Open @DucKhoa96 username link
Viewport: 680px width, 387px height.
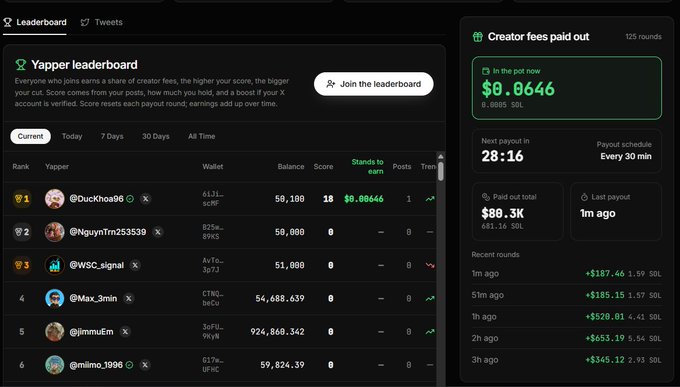point(96,199)
